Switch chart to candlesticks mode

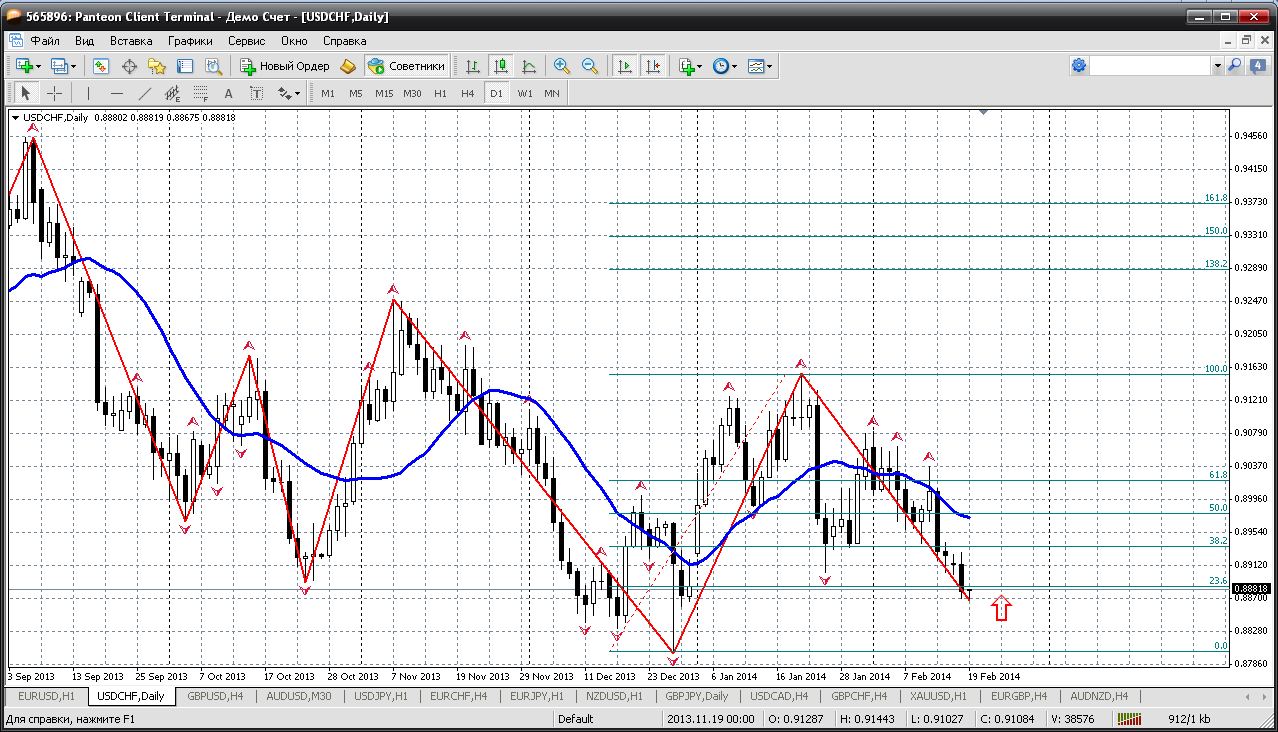coord(501,66)
